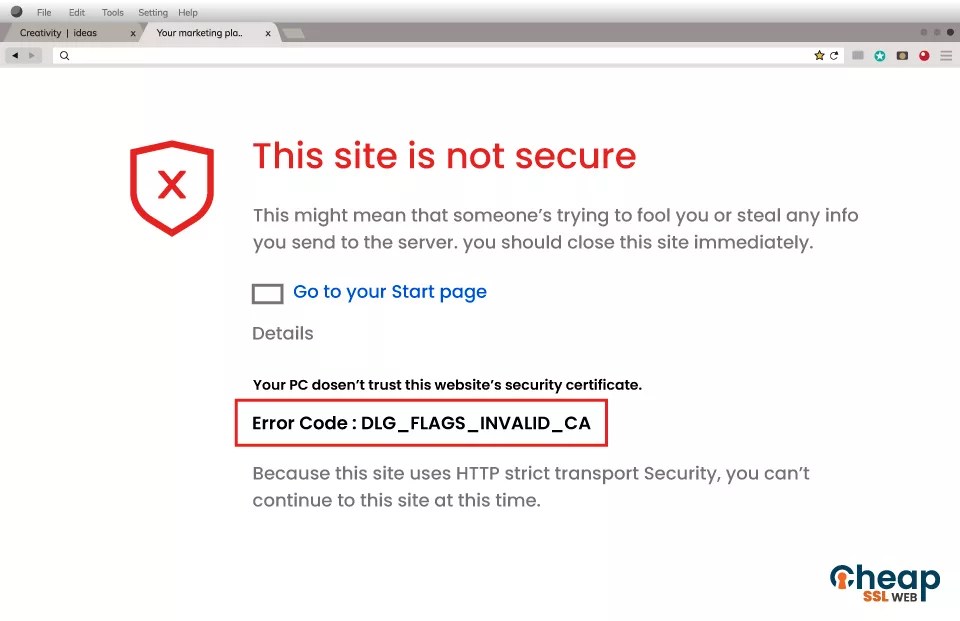This screenshot has height=621, width=960.
Task: Expand the Details section
Action: pyautogui.click(x=282, y=333)
